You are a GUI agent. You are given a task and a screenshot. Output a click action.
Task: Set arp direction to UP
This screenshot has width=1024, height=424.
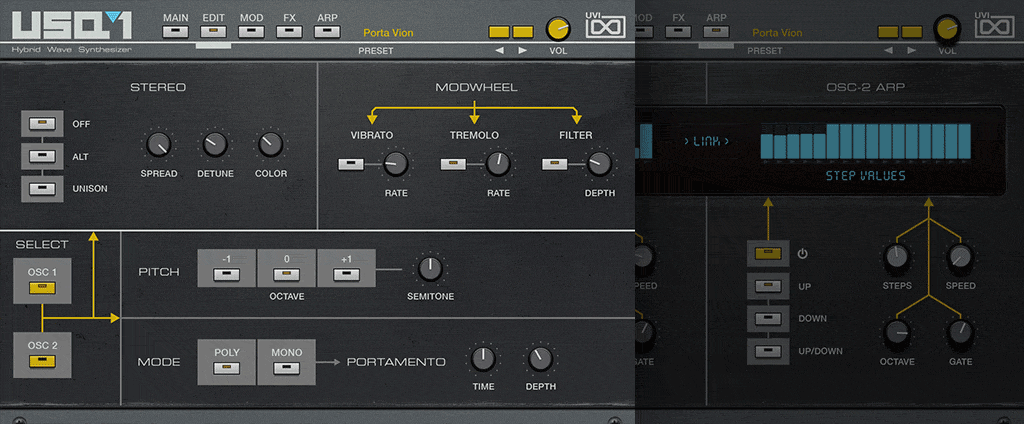pyautogui.click(x=769, y=285)
